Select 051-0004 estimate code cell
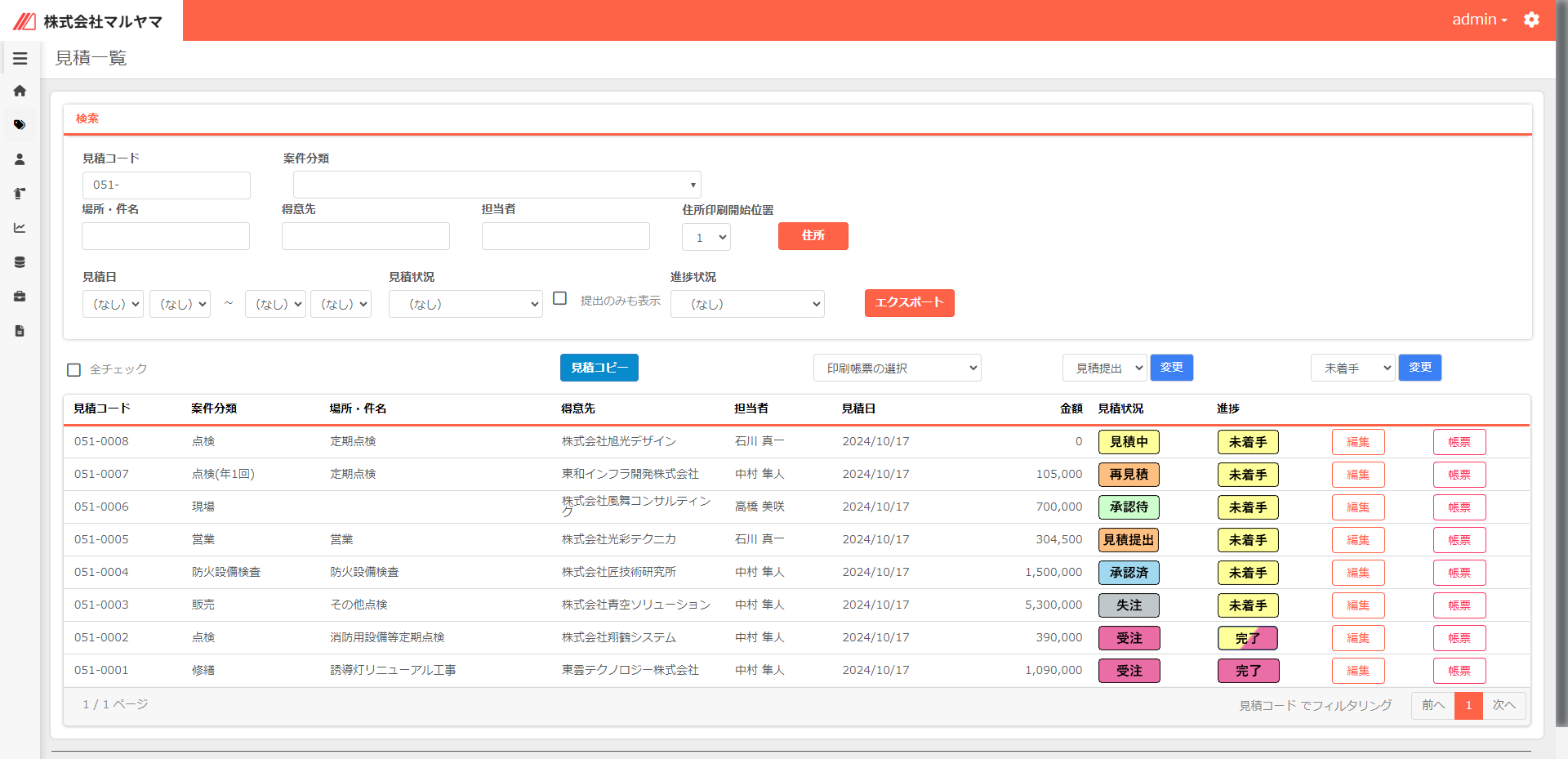Viewport: 1568px width, 759px height. [101, 572]
